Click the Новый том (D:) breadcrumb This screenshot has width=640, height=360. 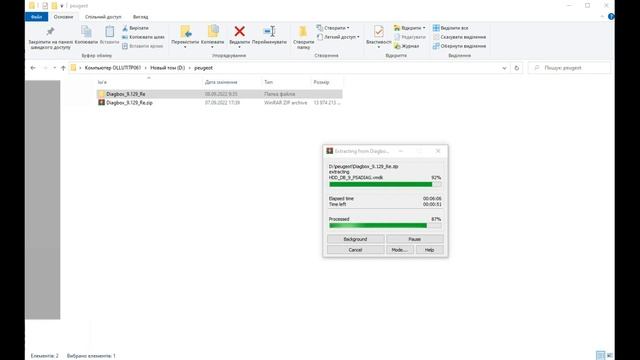click(x=167, y=68)
